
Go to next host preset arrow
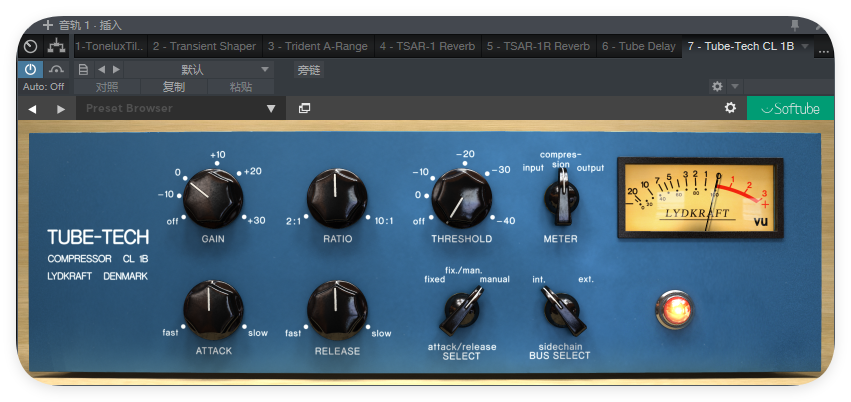[x=116, y=69]
